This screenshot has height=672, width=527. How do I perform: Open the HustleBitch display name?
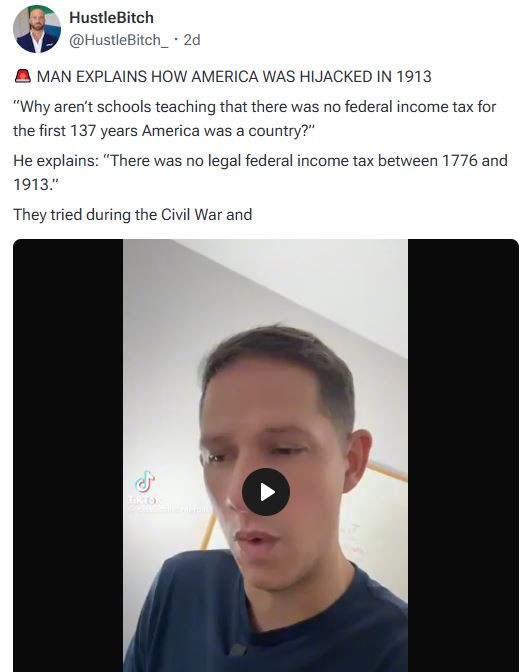pos(111,18)
